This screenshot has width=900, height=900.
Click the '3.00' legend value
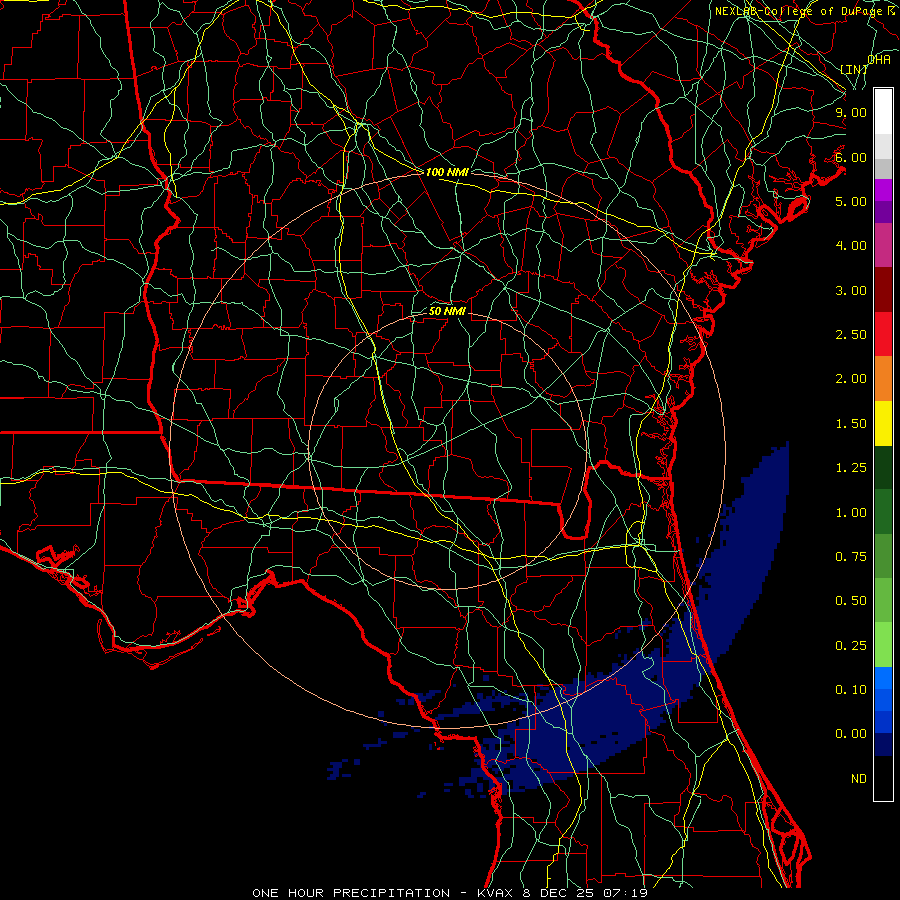(x=851, y=290)
